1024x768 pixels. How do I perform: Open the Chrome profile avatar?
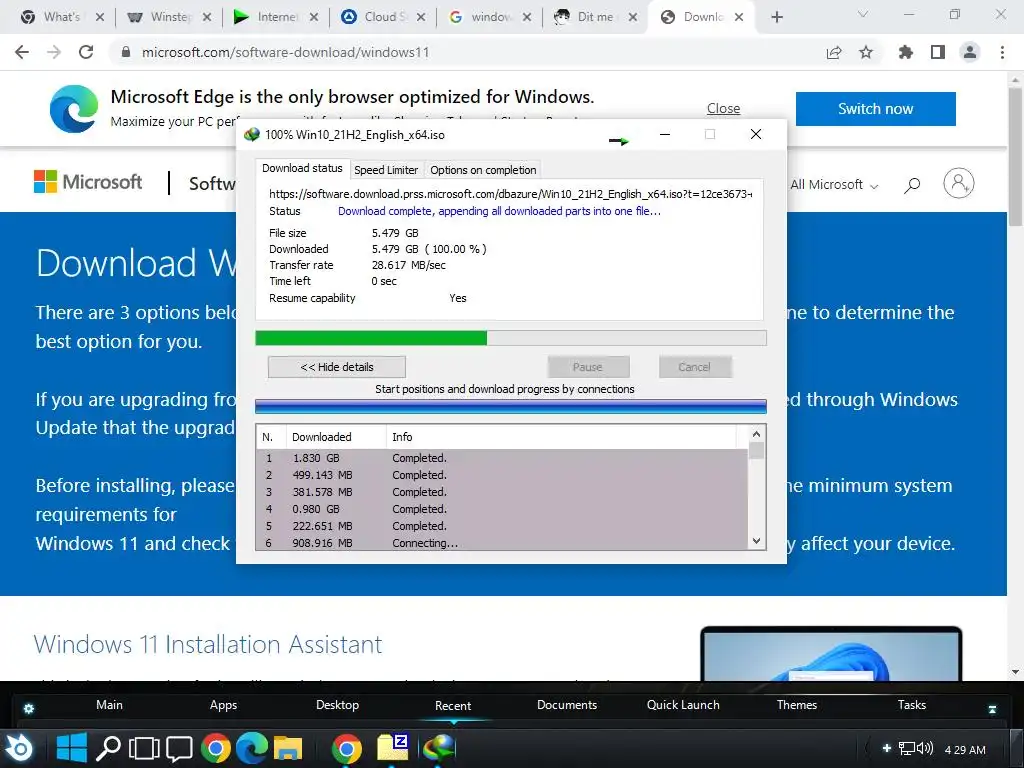pos(970,52)
